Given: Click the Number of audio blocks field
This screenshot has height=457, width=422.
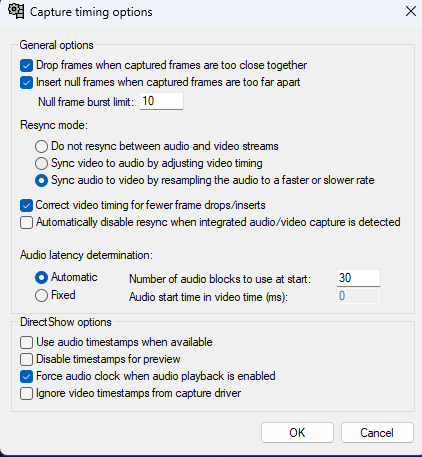Looking at the screenshot, I should (x=358, y=278).
